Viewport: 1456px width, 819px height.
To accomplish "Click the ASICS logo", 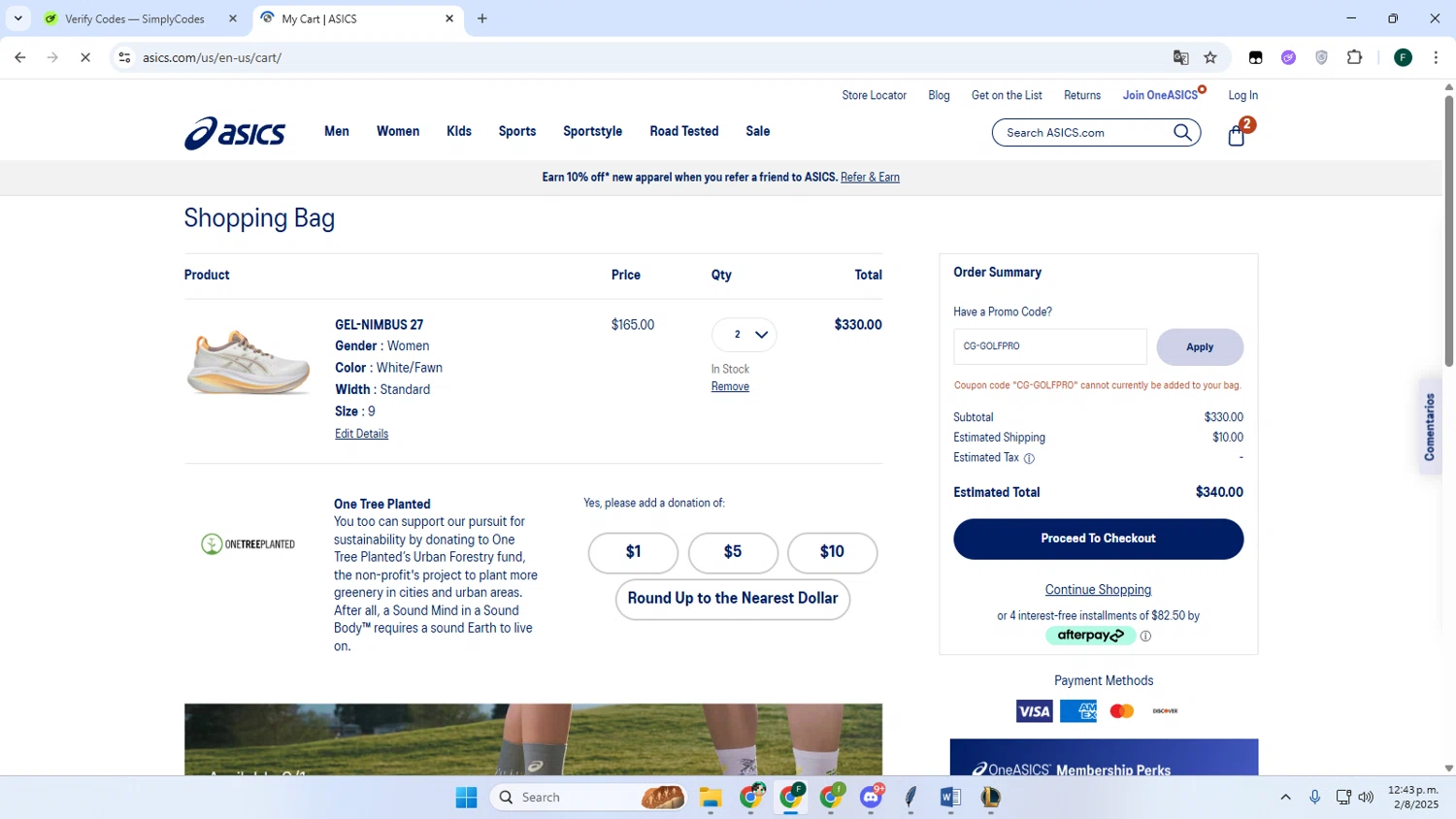I will click(x=235, y=133).
